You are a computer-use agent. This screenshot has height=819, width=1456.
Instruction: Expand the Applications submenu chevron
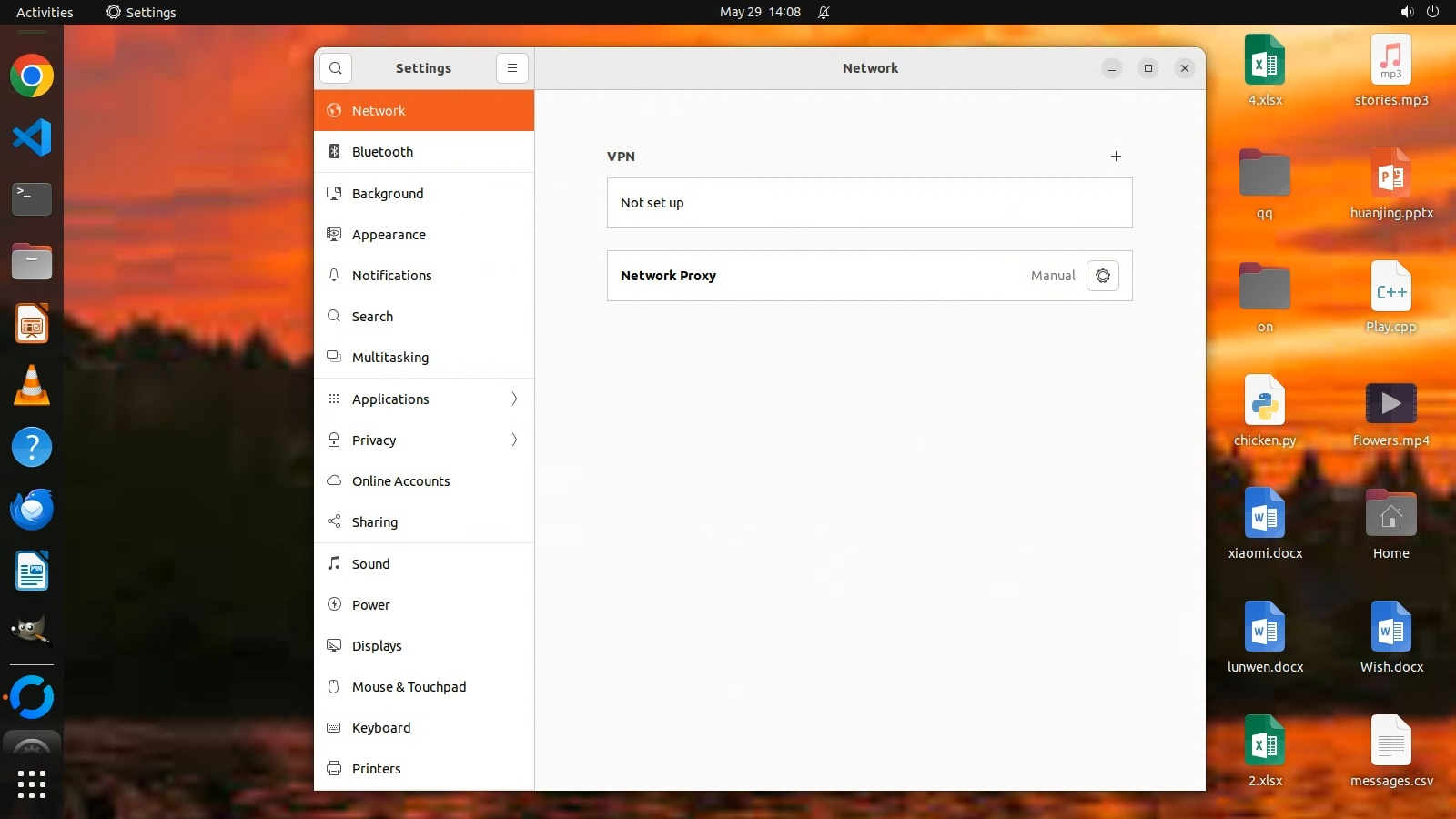[x=514, y=399]
